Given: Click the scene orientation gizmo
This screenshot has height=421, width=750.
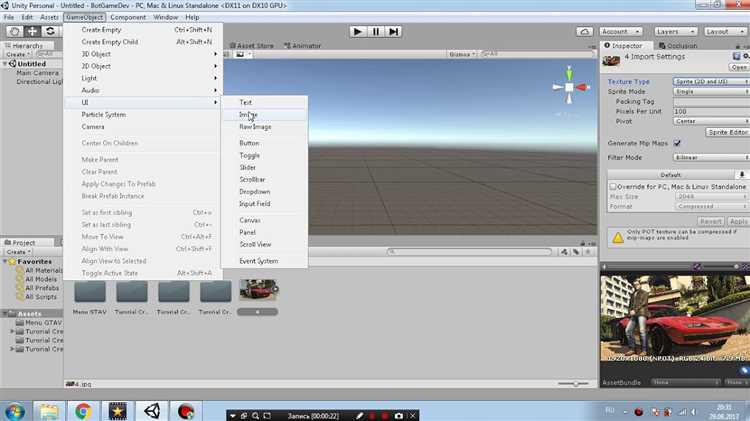Looking at the screenshot, I should coord(569,87).
